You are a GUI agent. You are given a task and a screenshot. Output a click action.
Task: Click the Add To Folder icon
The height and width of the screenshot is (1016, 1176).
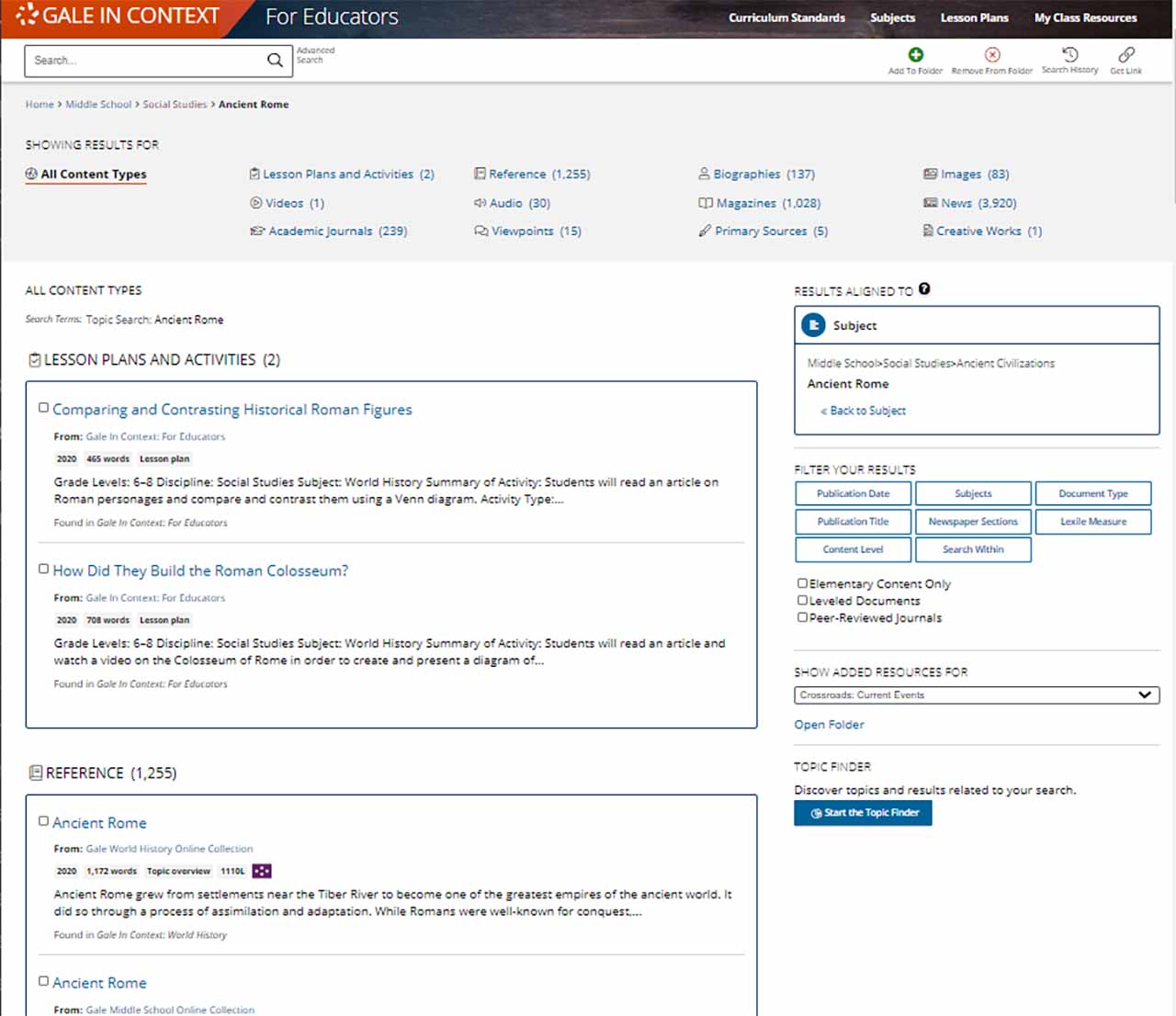pos(915,54)
